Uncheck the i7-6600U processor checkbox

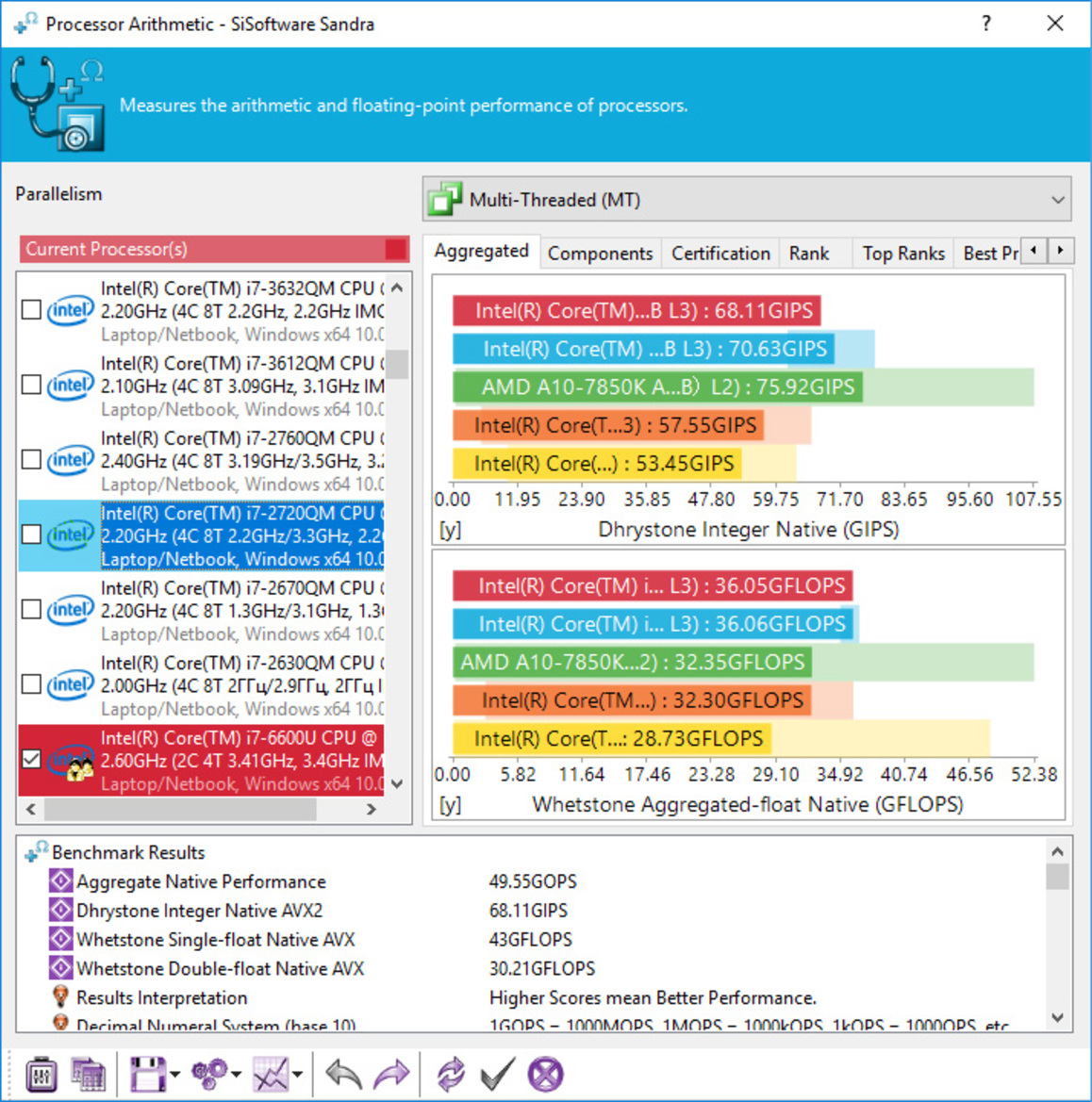tap(31, 760)
